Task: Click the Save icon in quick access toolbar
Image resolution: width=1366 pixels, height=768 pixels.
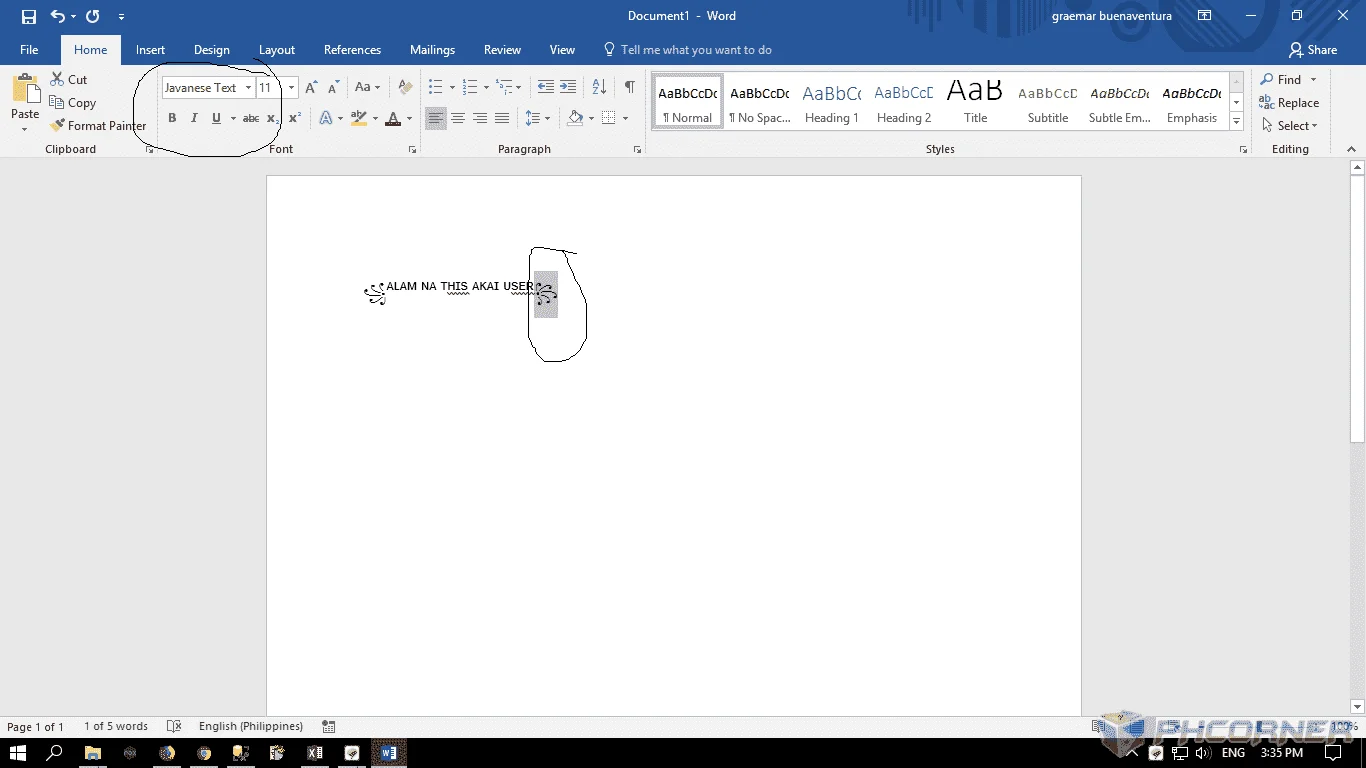Action: [x=29, y=16]
